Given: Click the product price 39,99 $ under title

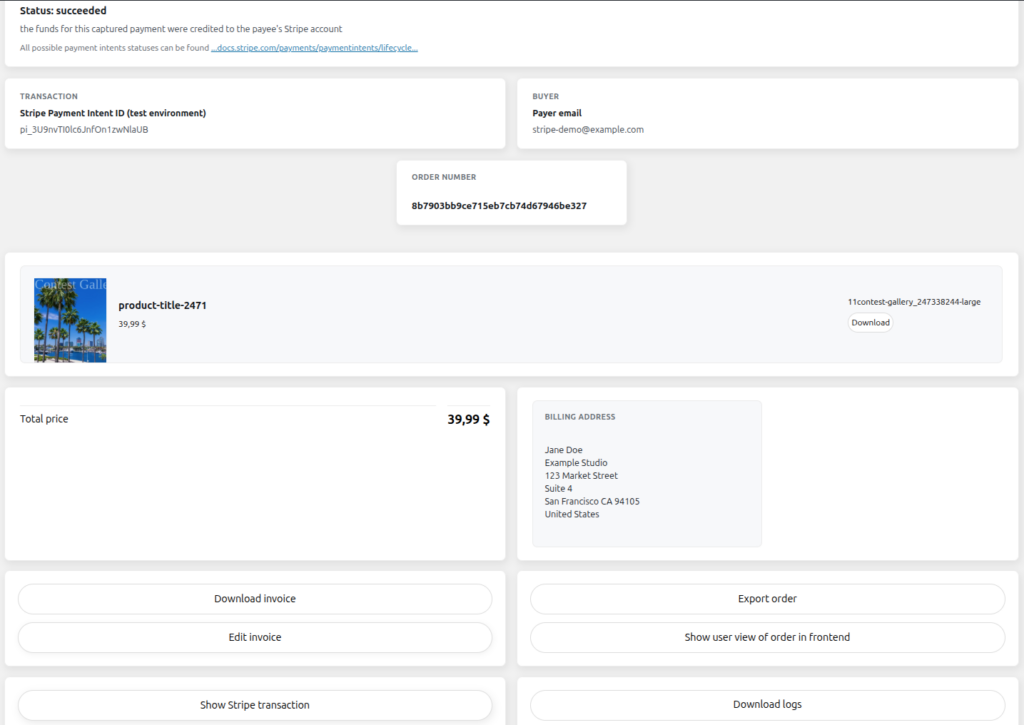Looking at the screenshot, I should tap(132, 324).
